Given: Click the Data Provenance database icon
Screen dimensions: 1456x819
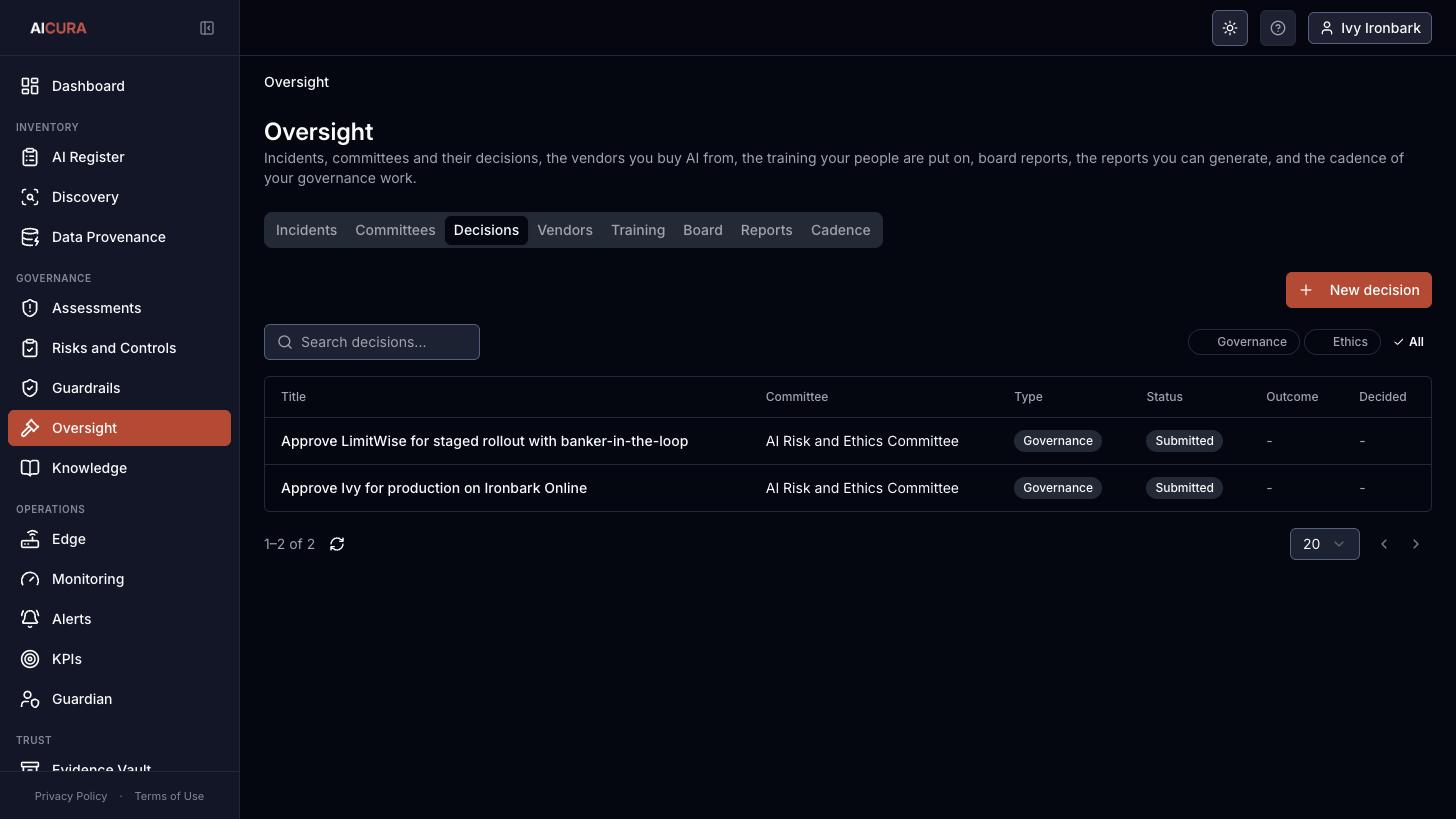Looking at the screenshot, I should (30, 237).
